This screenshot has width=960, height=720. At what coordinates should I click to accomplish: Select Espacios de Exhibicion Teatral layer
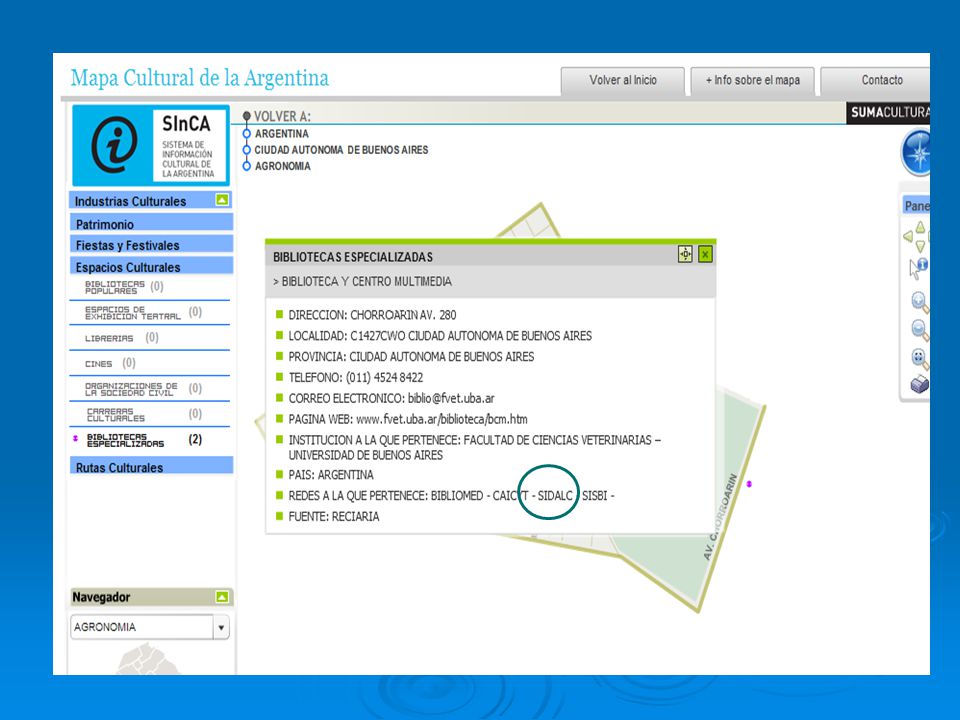pos(133,313)
